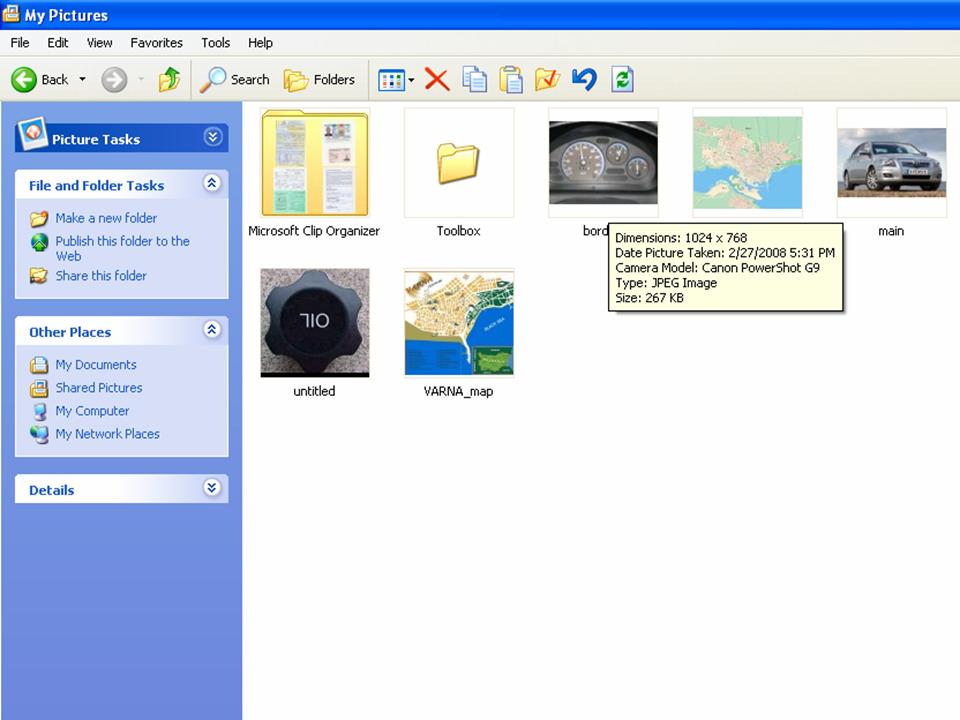This screenshot has width=960, height=720.
Task: Click Share this folder link
Action: point(101,276)
